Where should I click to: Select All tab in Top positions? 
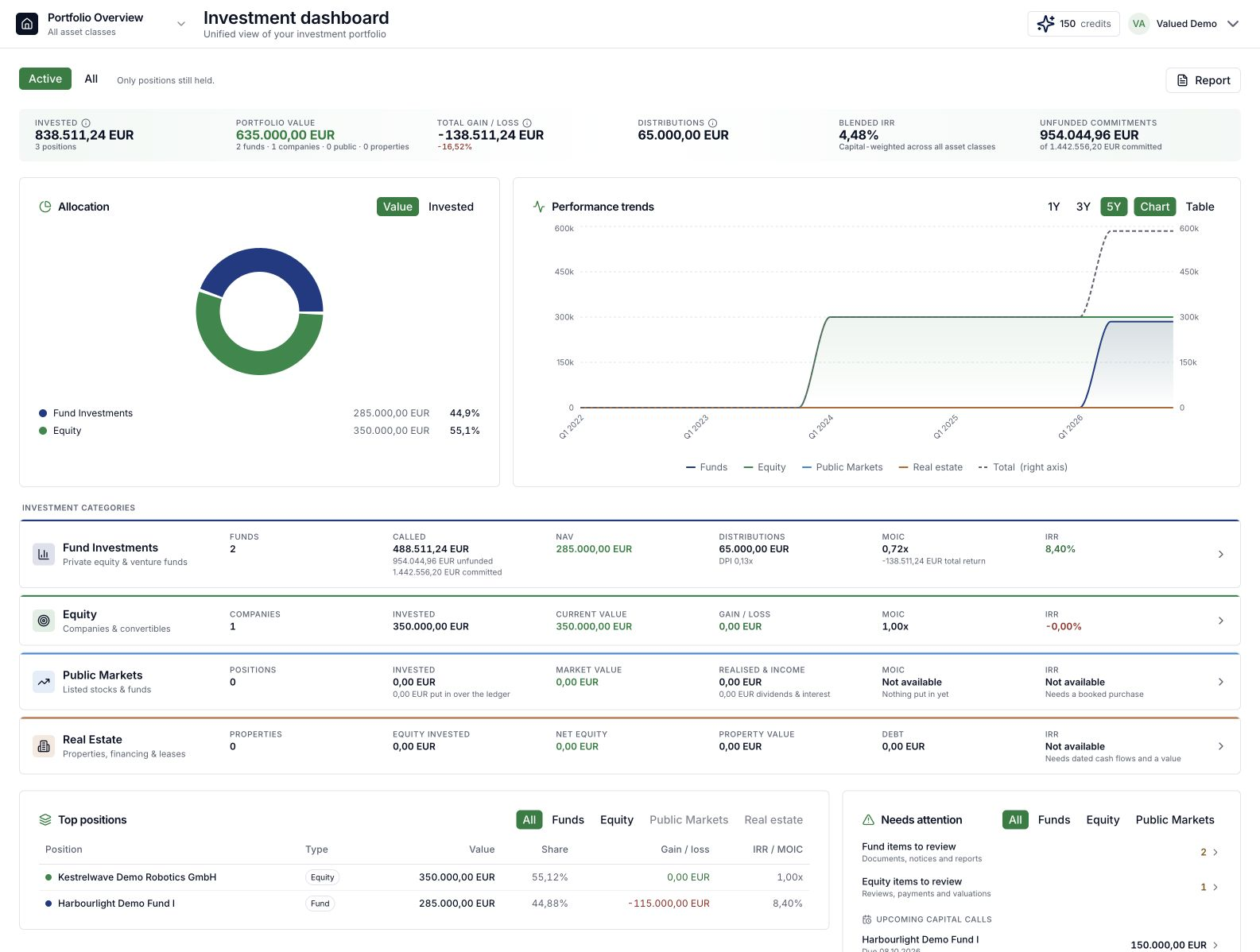tap(529, 820)
